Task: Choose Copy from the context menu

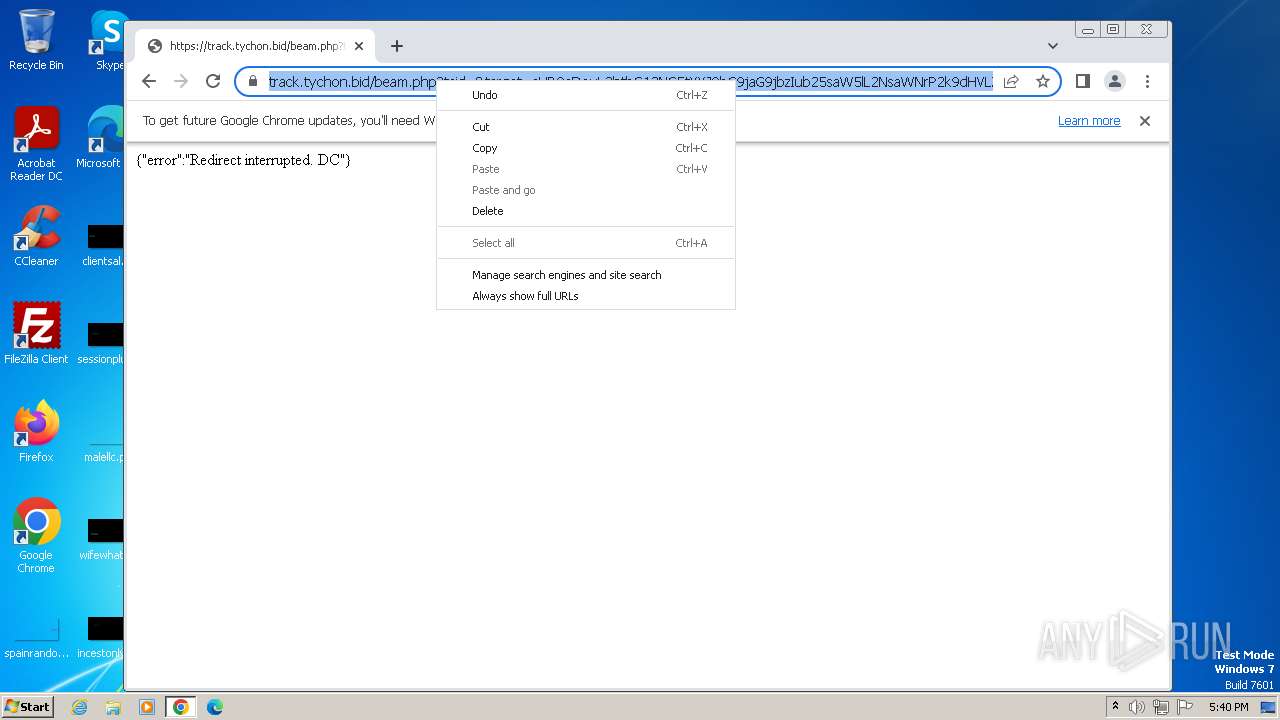Action: [586, 148]
